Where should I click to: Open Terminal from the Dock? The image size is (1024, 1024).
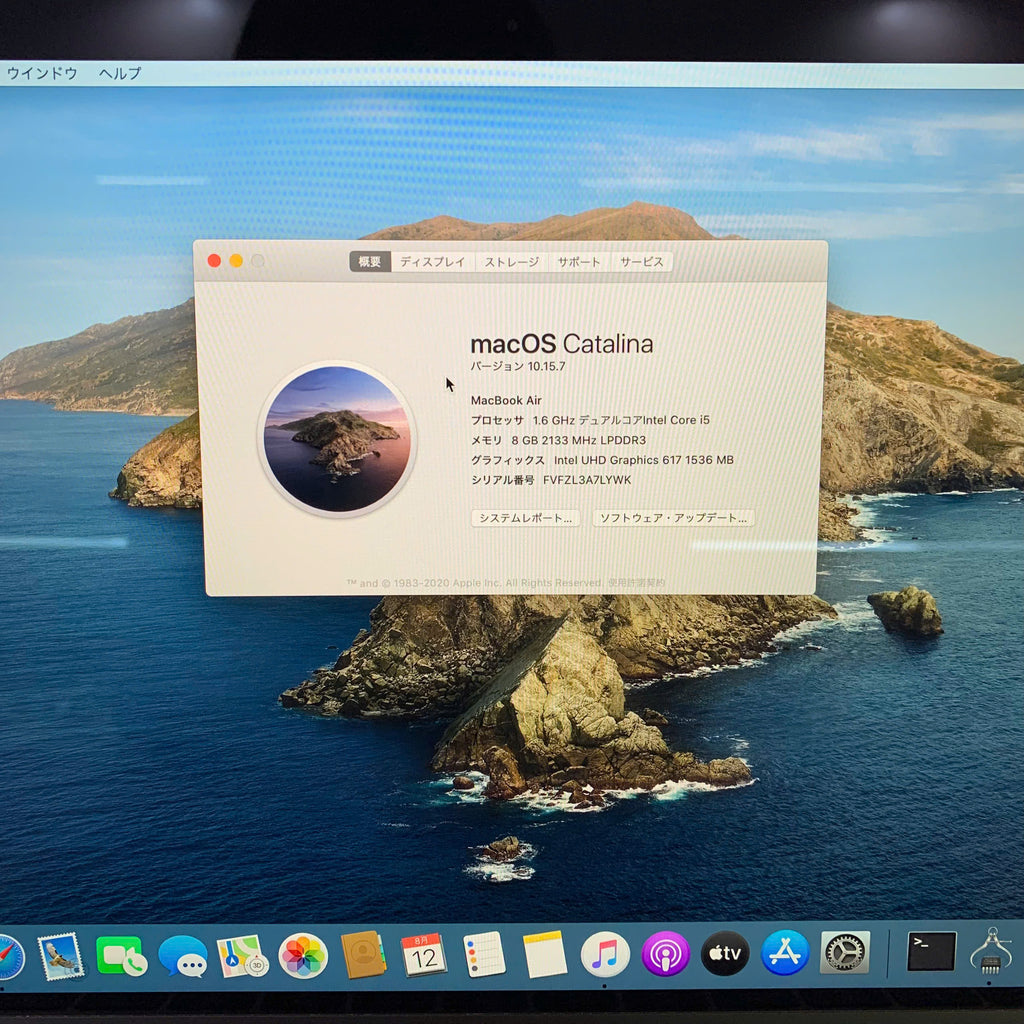coord(931,952)
